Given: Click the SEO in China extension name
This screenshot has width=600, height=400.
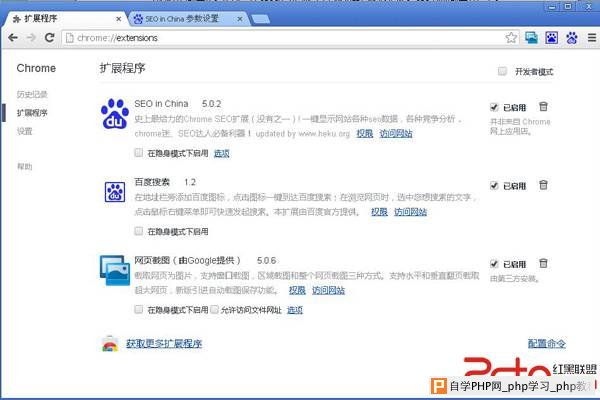Looking at the screenshot, I should point(161,104).
